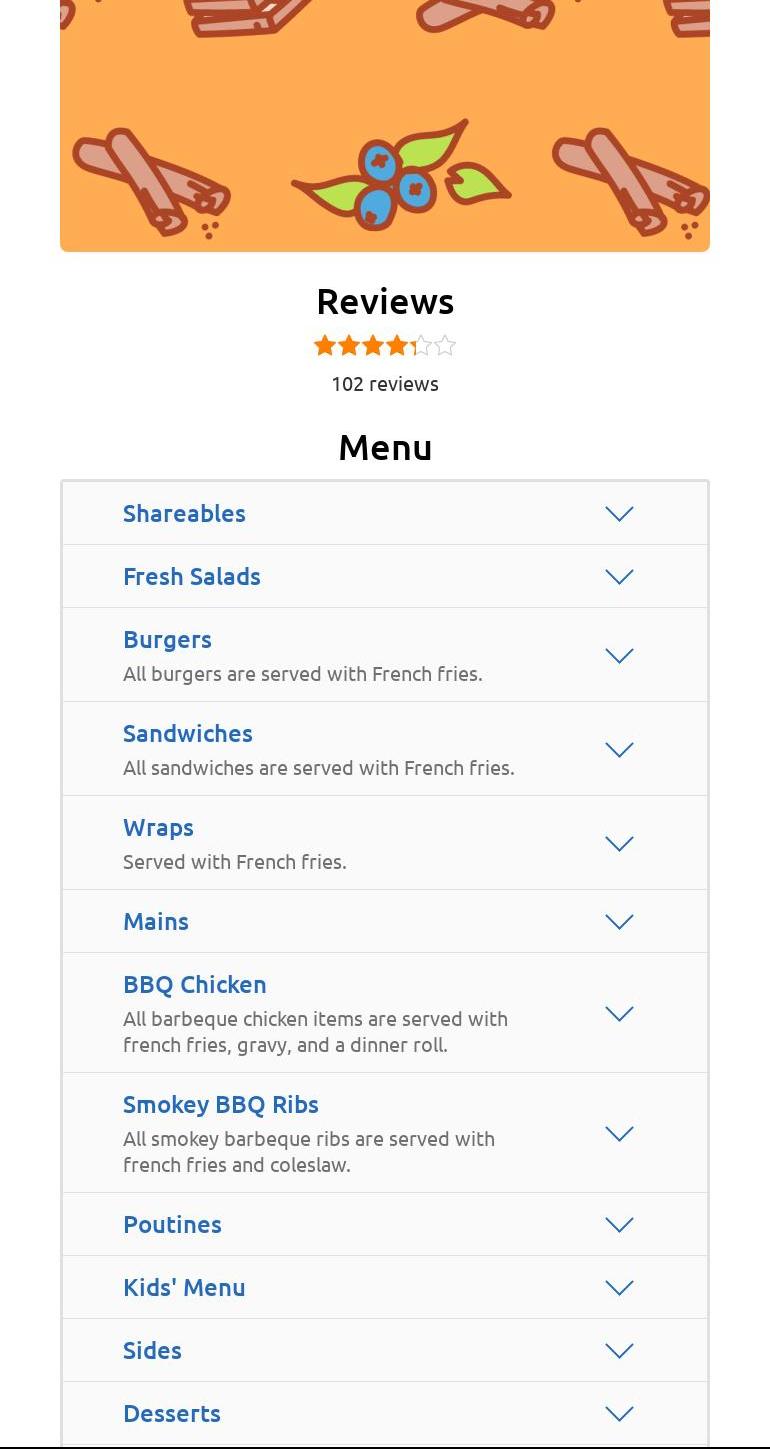
Task: Open the 102 reviews link
Action: 385,384
